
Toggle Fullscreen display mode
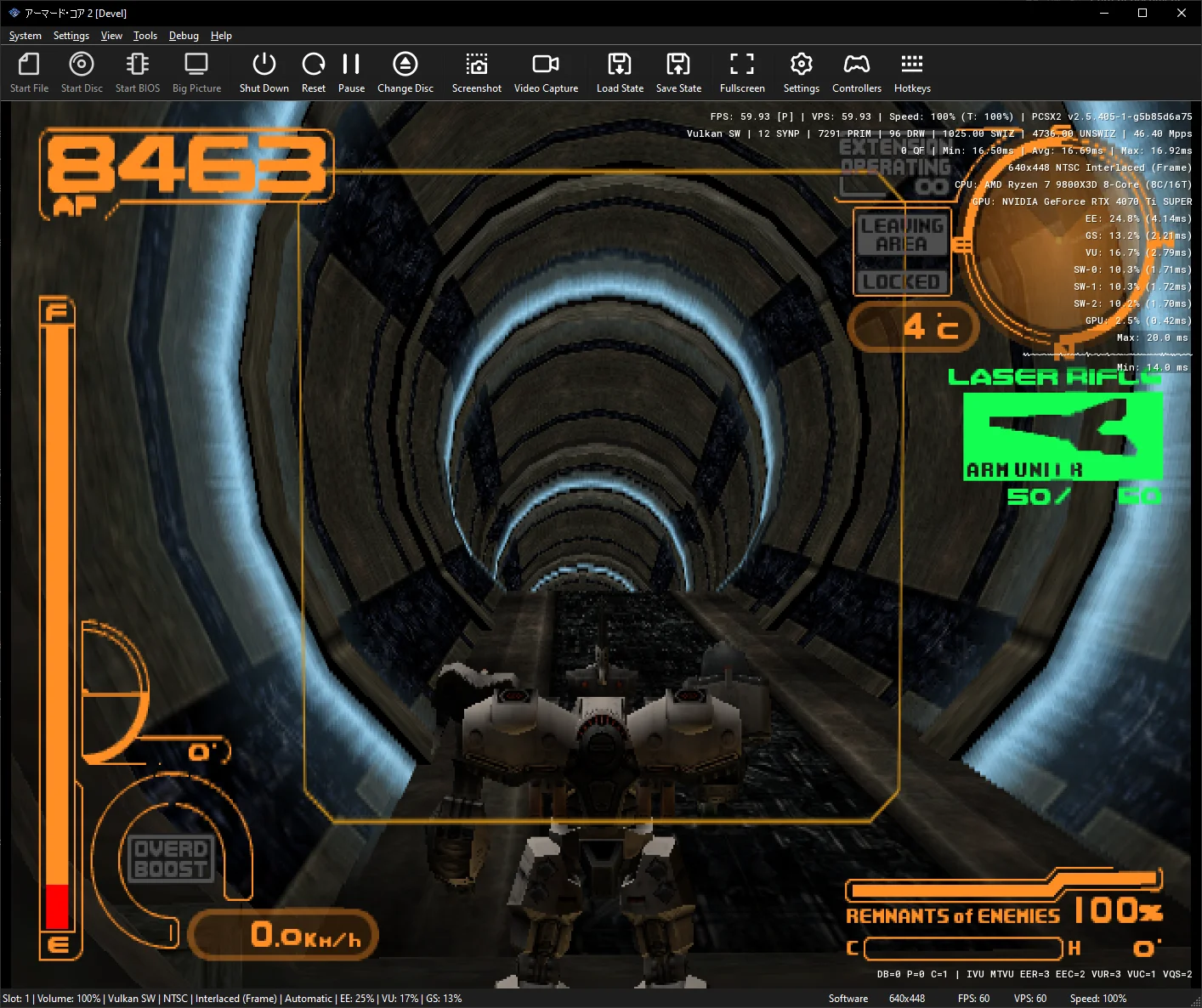(742, 72)
